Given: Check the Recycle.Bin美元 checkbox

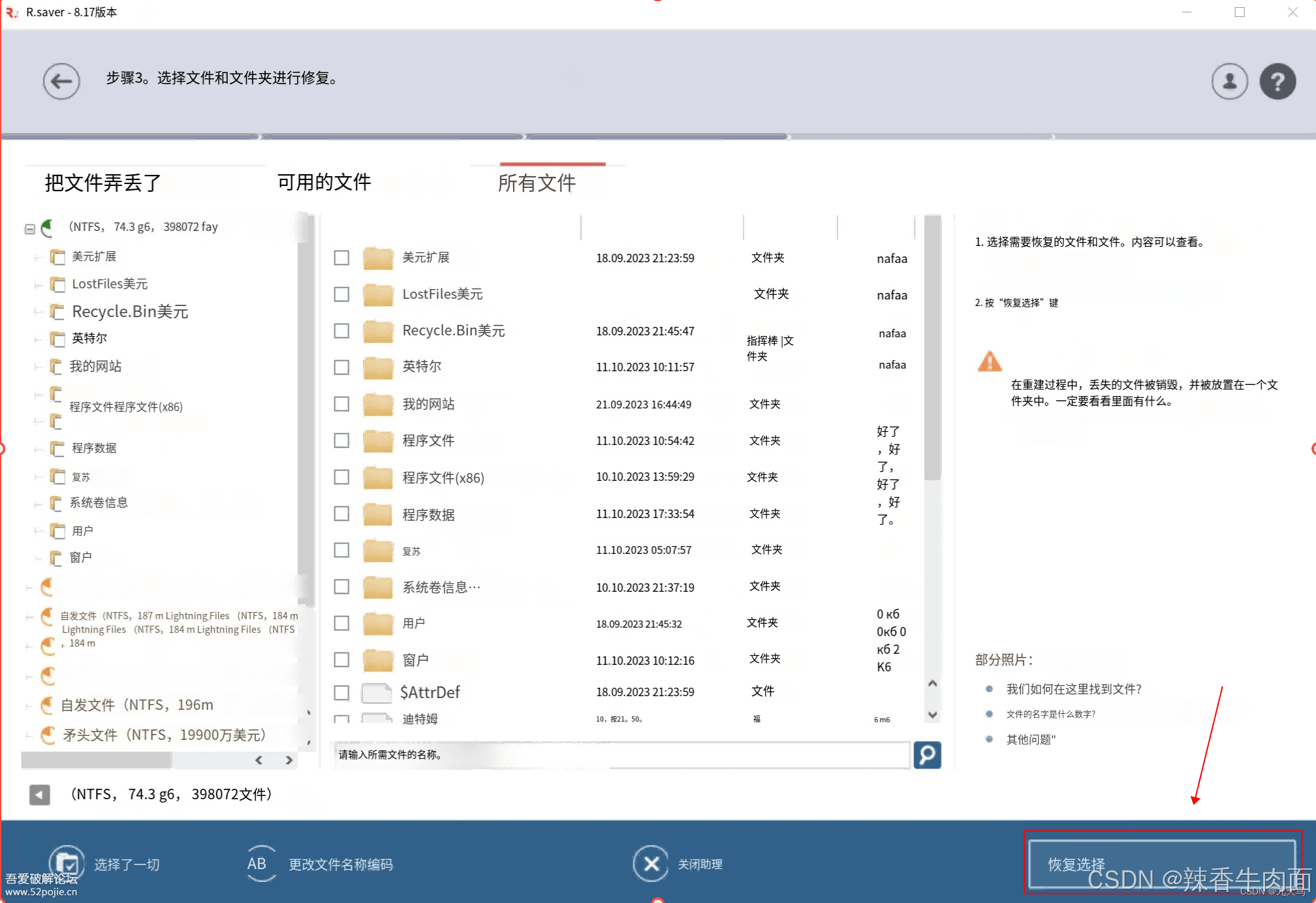Looking at the screenshot, I should click(341, 331).
